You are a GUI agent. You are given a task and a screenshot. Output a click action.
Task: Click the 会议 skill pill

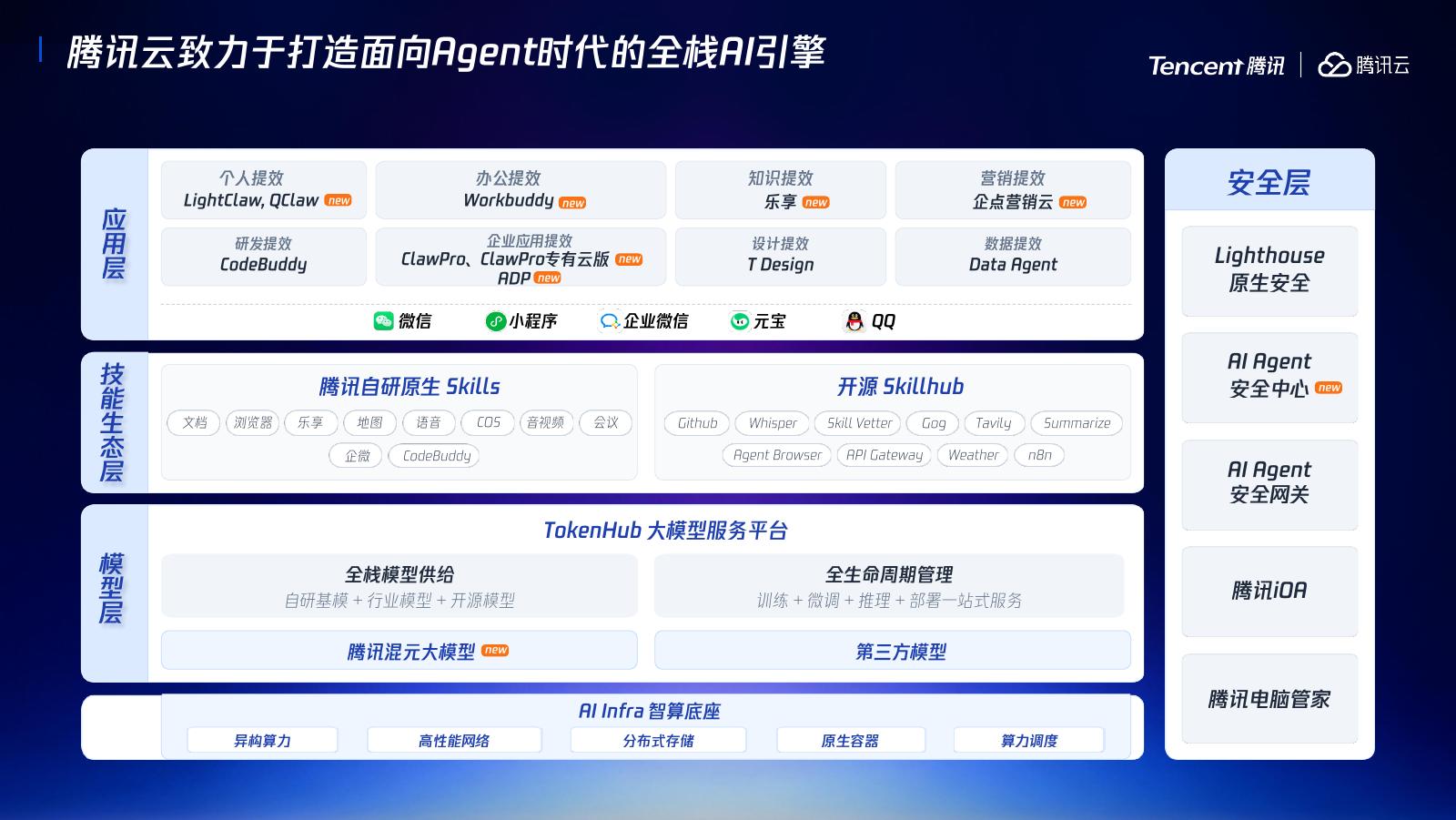click(x=605, y=422)
